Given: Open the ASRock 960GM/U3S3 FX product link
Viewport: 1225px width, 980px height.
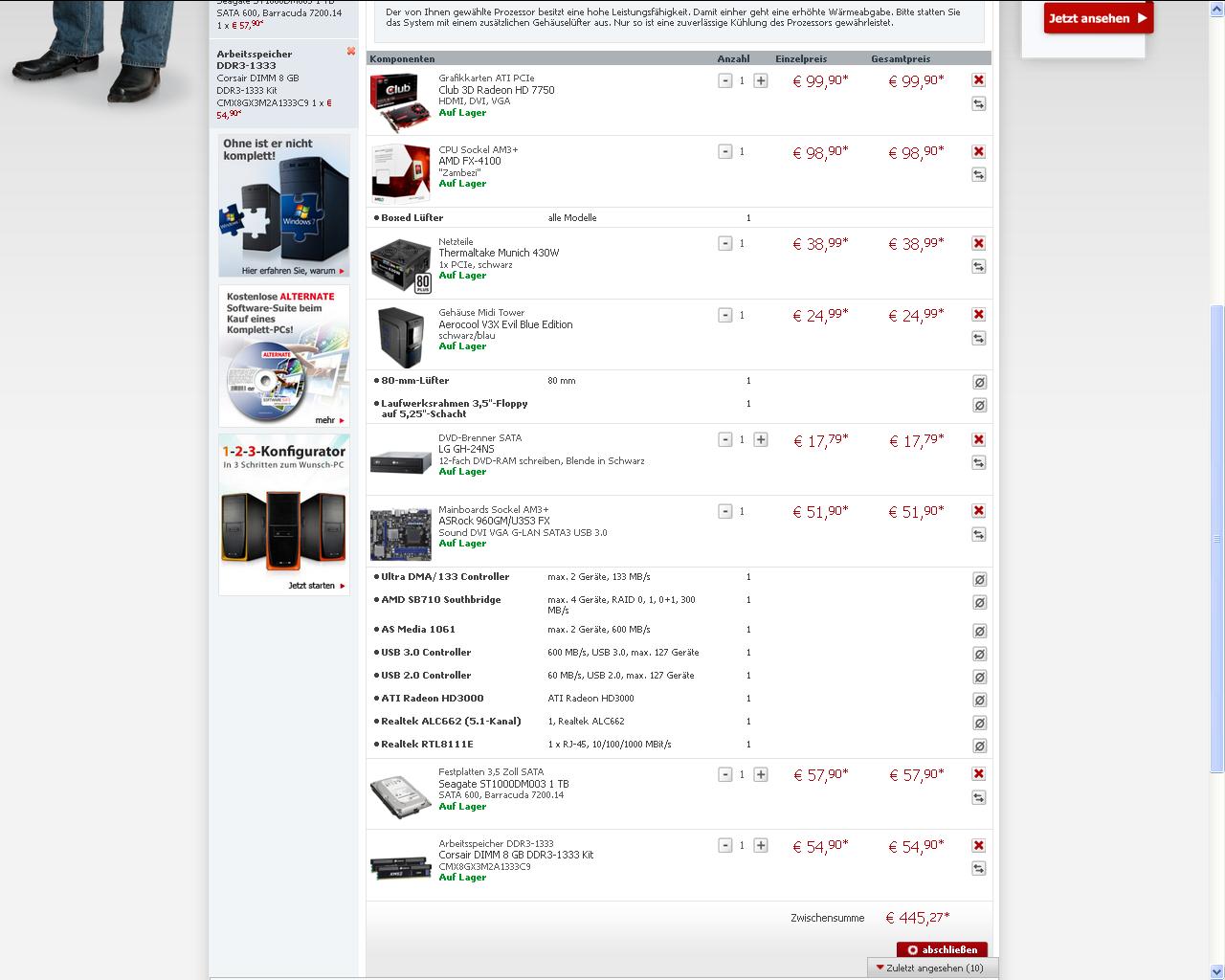Looking at the screenshot, I should pyautogui.click(x=494, y=521).
